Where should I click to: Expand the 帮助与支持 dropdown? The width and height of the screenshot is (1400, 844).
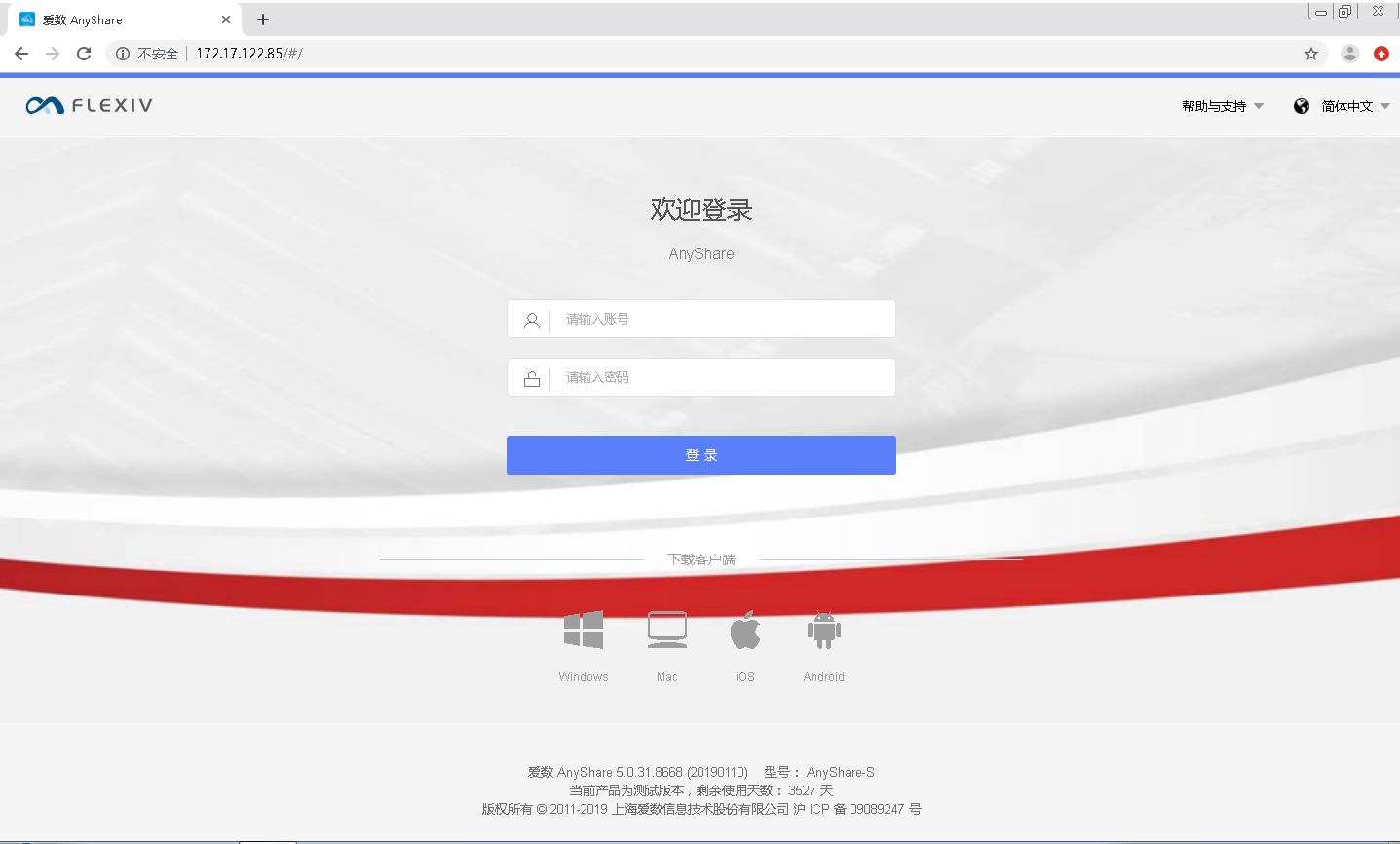(x=1223, y=106)
